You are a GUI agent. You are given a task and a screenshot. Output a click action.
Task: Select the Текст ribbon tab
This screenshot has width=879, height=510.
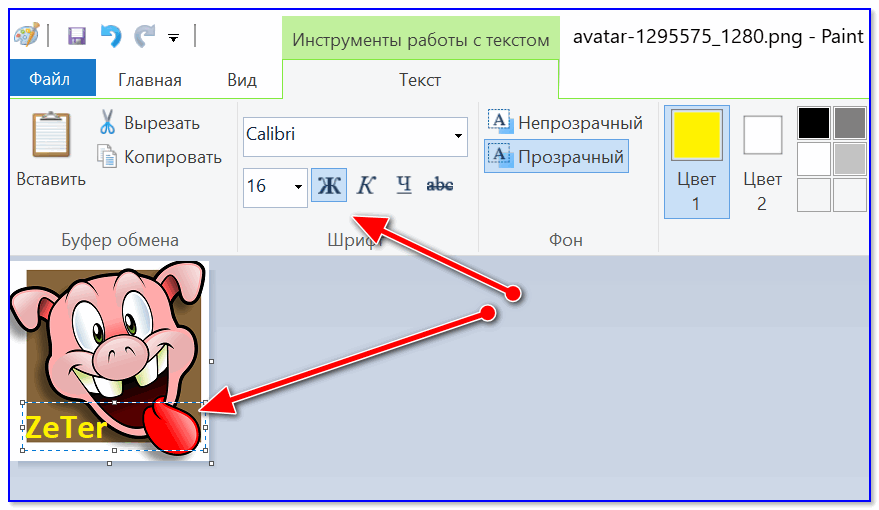pyautogui.click(x=420, y=80)
